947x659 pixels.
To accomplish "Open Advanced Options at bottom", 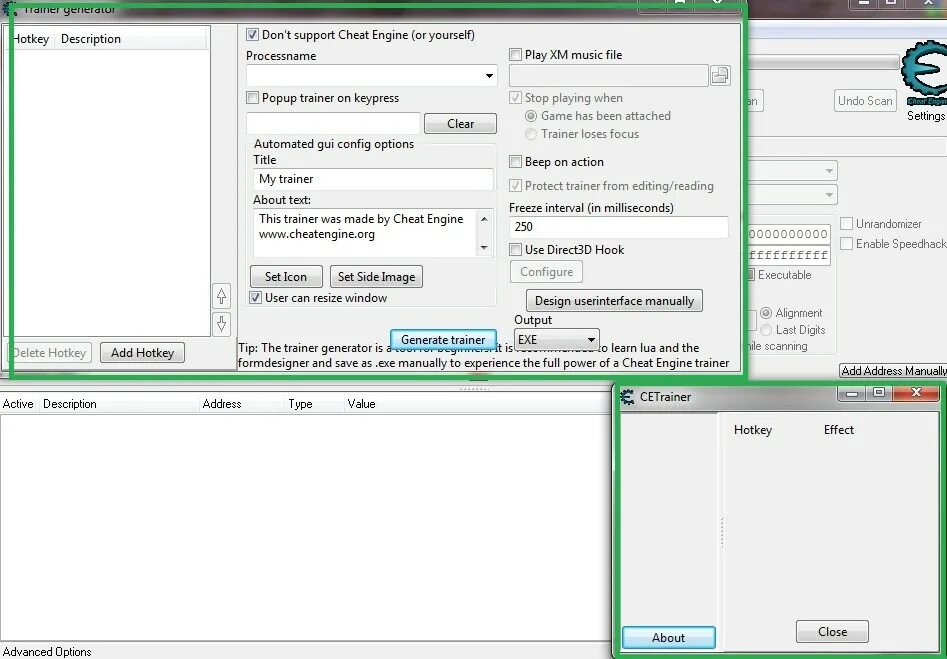I will tap(47, 652).
